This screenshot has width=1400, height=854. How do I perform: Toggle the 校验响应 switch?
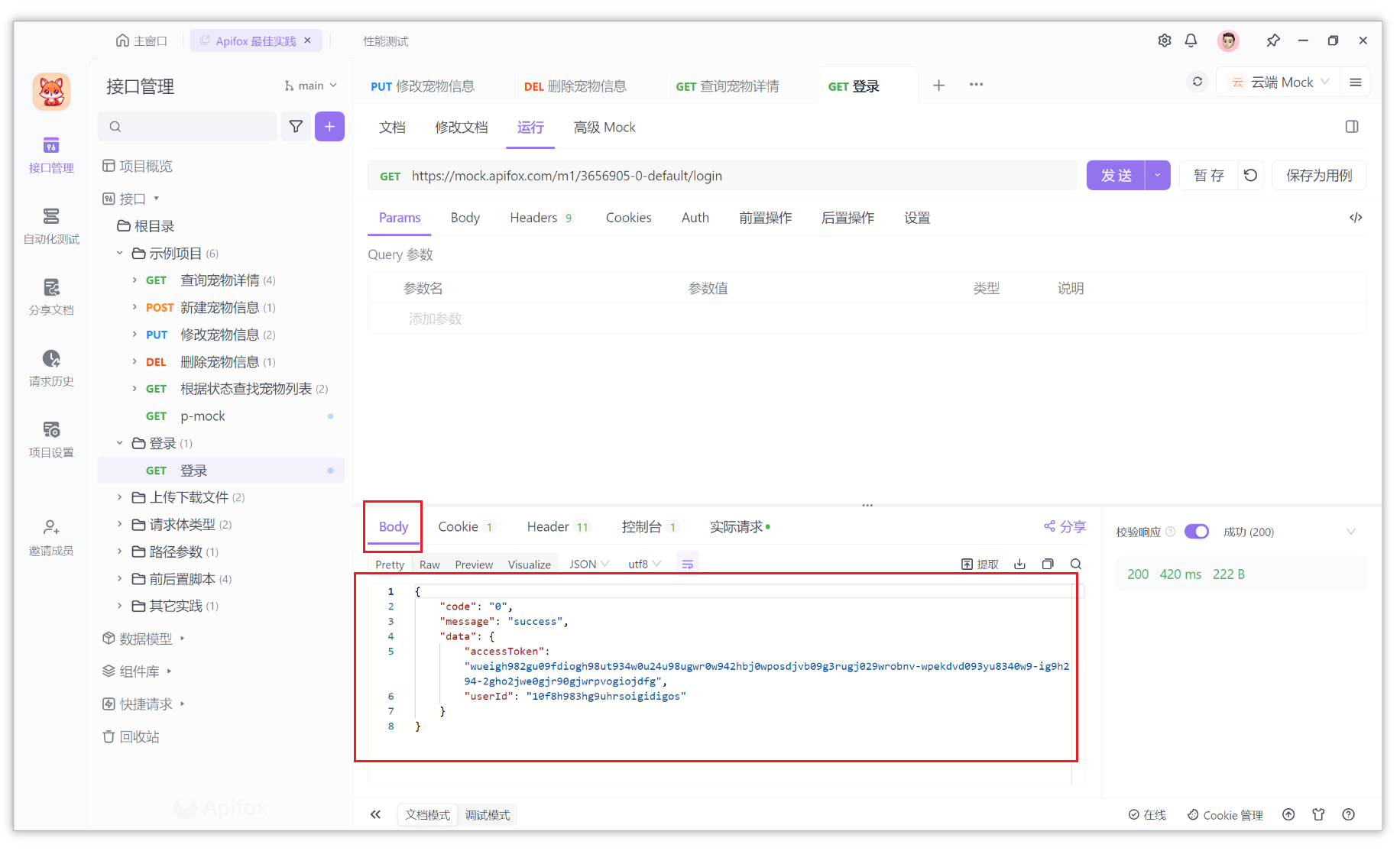click(x=1196, y=531)
